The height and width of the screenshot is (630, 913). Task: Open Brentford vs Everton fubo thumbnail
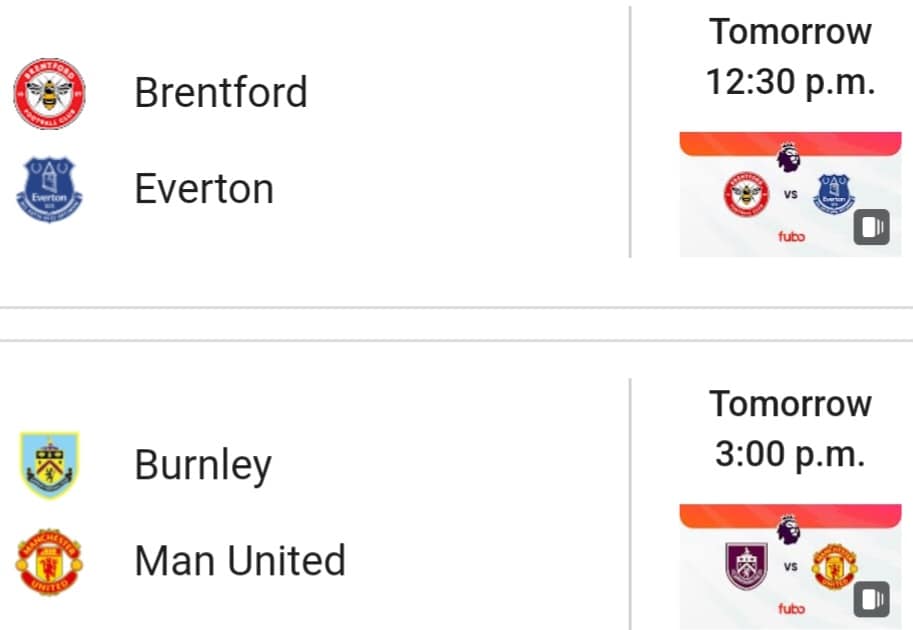791,194
